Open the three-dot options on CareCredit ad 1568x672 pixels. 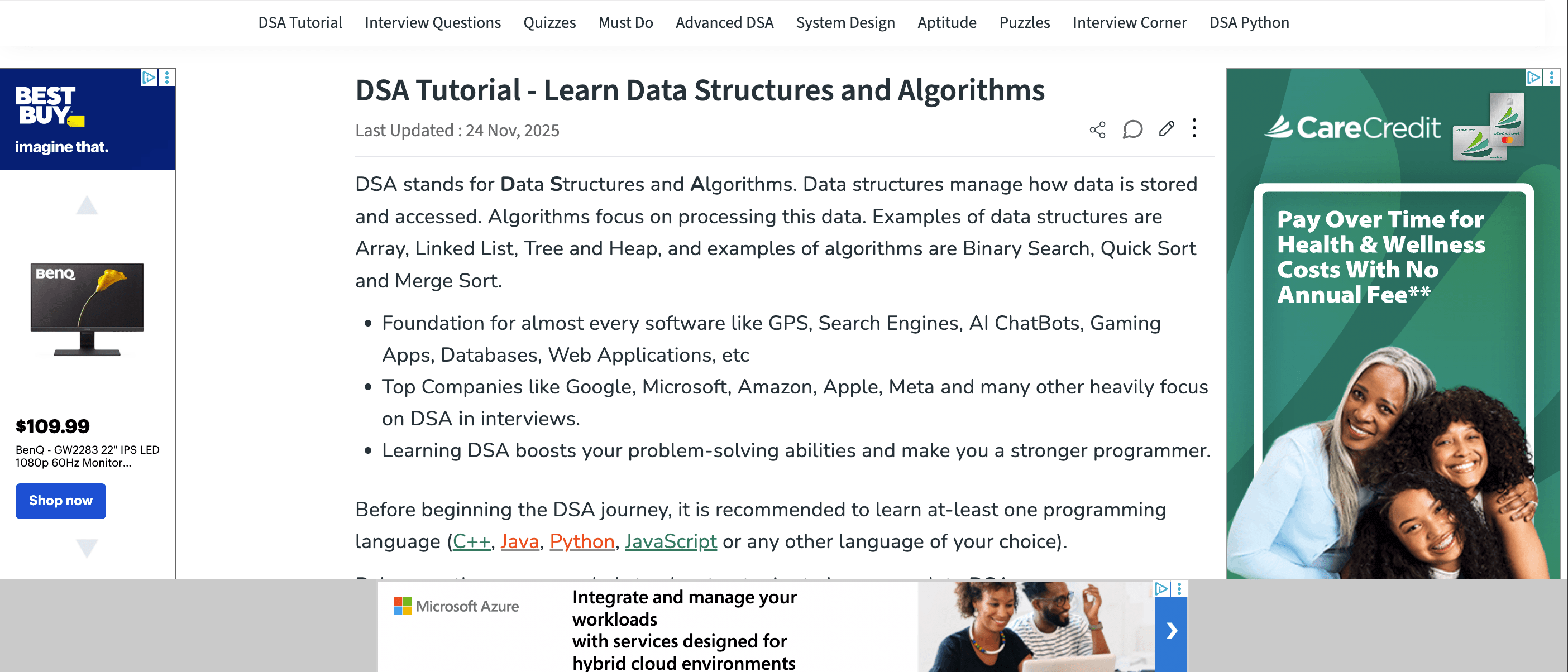[x=1552, y=77]
